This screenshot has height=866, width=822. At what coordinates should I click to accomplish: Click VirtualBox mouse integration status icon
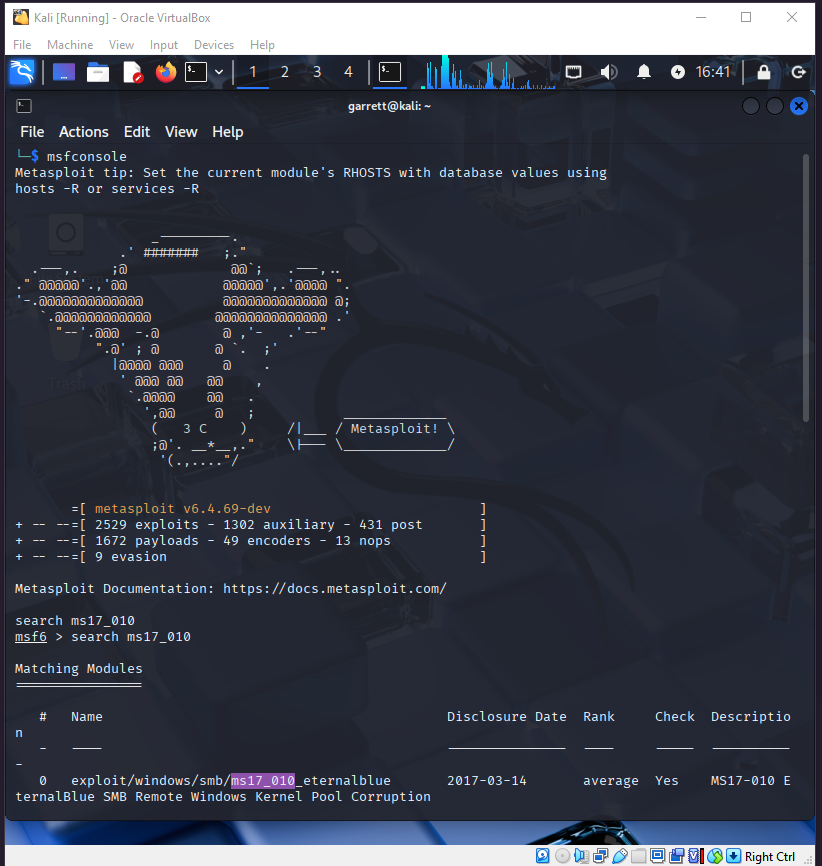click(x=715, y=856)
